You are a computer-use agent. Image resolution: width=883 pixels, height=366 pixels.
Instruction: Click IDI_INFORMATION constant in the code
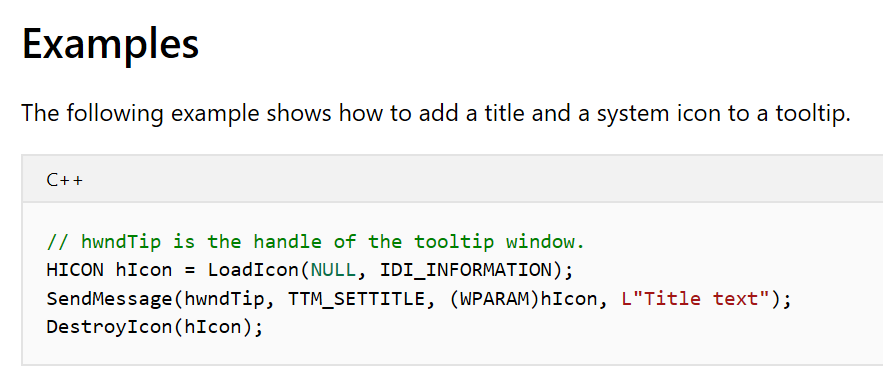[x=466, y=271]
